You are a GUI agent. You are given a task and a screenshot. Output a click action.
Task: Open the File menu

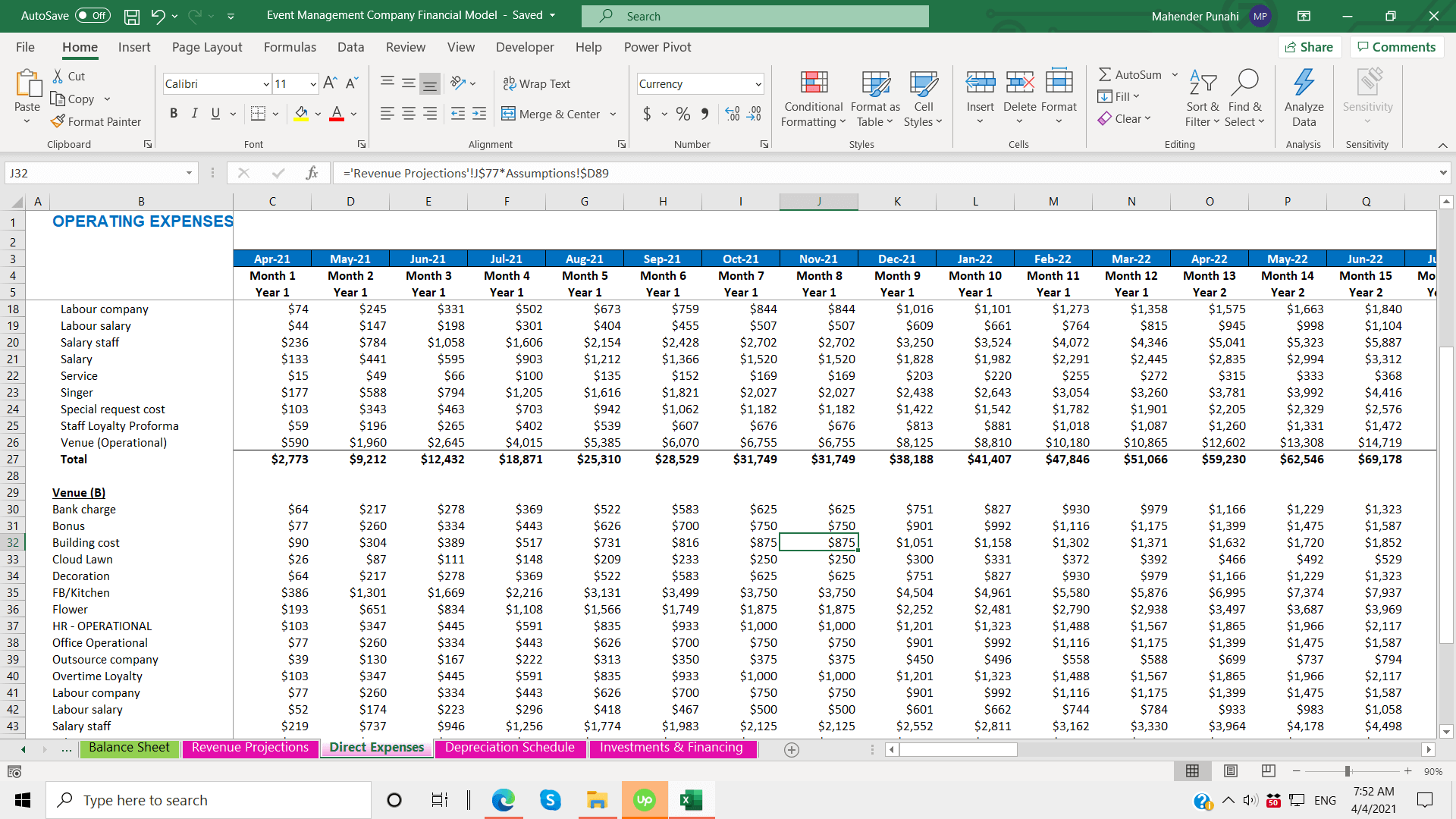pyautogui.click(x=25, y=47)
